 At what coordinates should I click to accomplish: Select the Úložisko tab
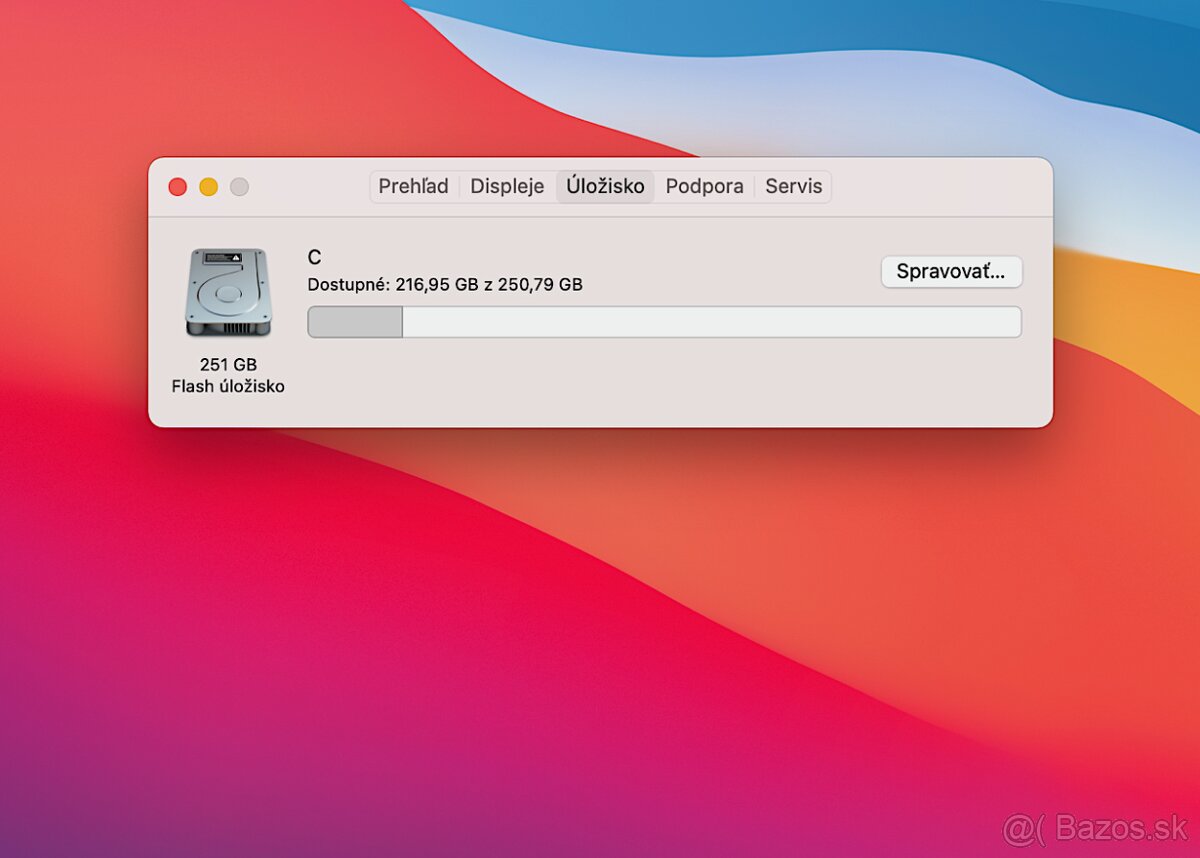click(605, 187)
